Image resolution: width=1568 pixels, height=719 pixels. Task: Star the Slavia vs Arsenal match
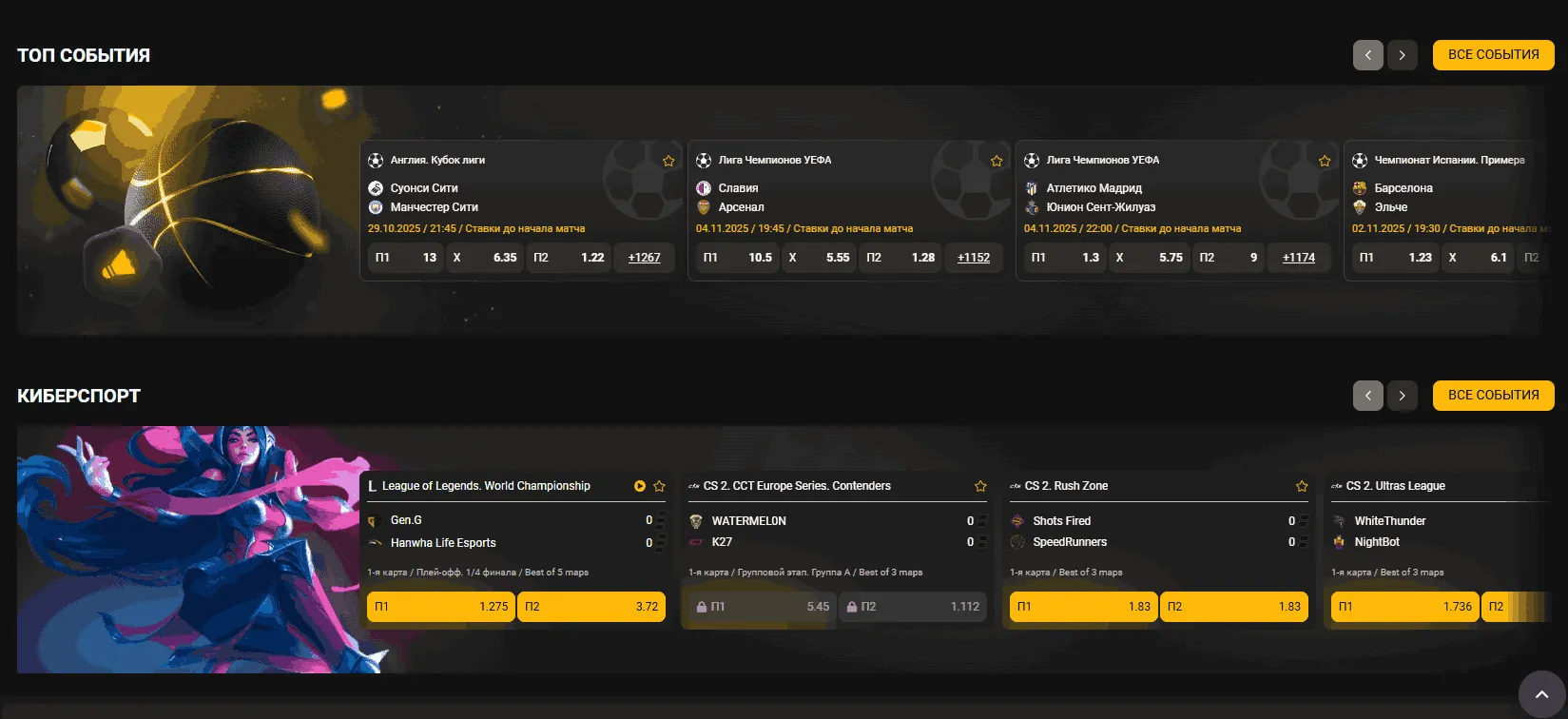click(x=997, y=161)
